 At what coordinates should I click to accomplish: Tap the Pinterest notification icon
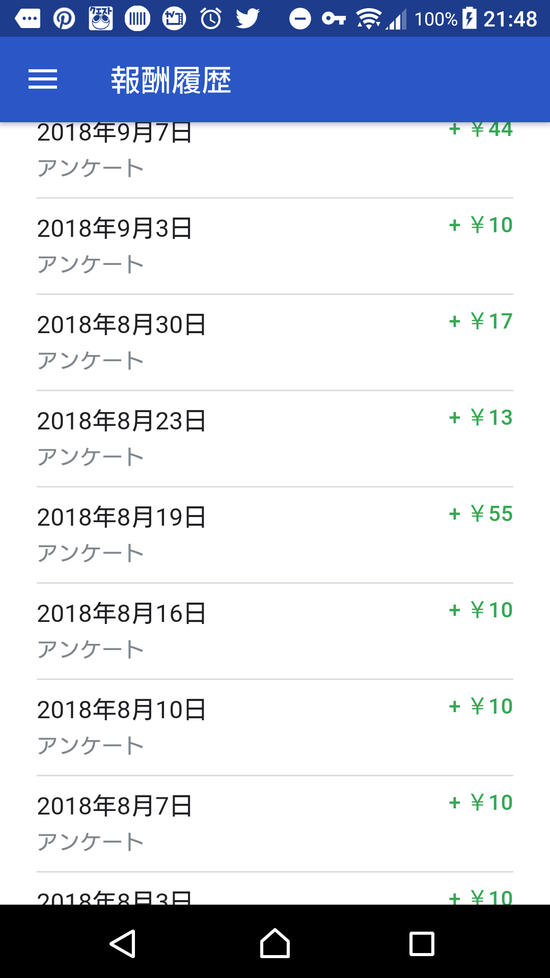click(64, 19)
